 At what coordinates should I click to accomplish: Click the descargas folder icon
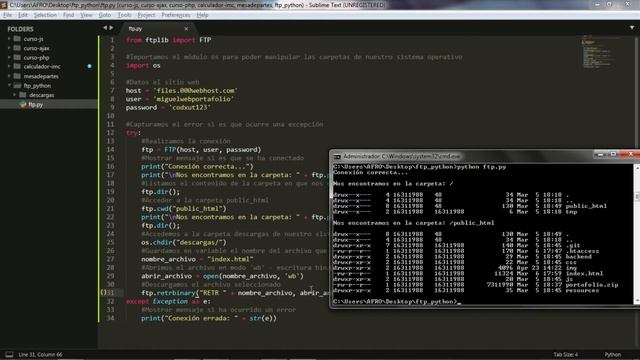(x=23, y=95)
